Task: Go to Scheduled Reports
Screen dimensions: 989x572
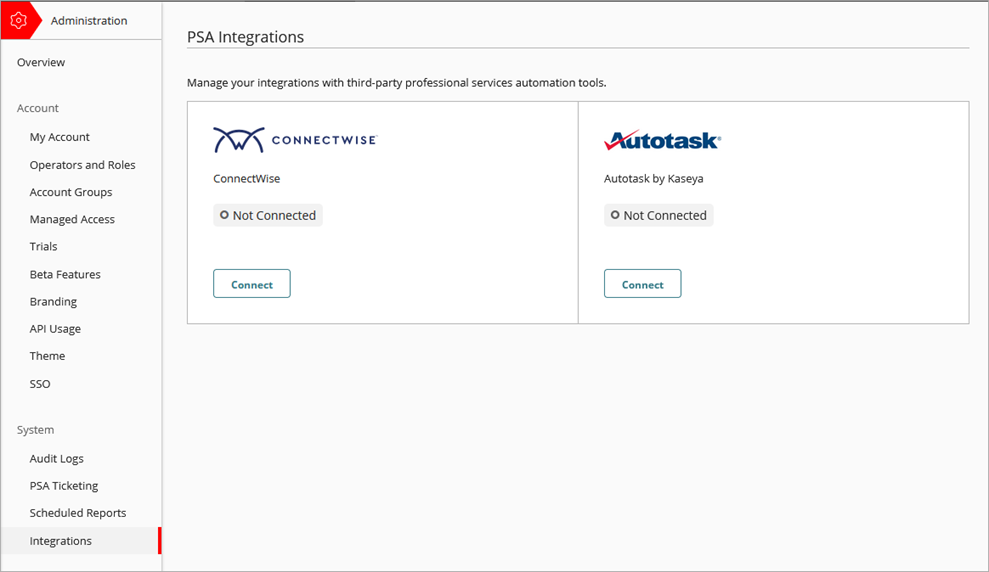Action: [78, 513]
